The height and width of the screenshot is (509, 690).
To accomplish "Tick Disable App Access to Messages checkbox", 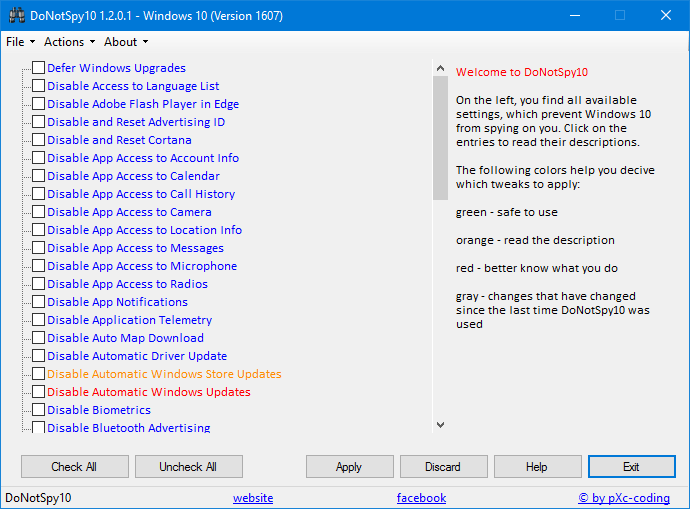I will (38, 248).
